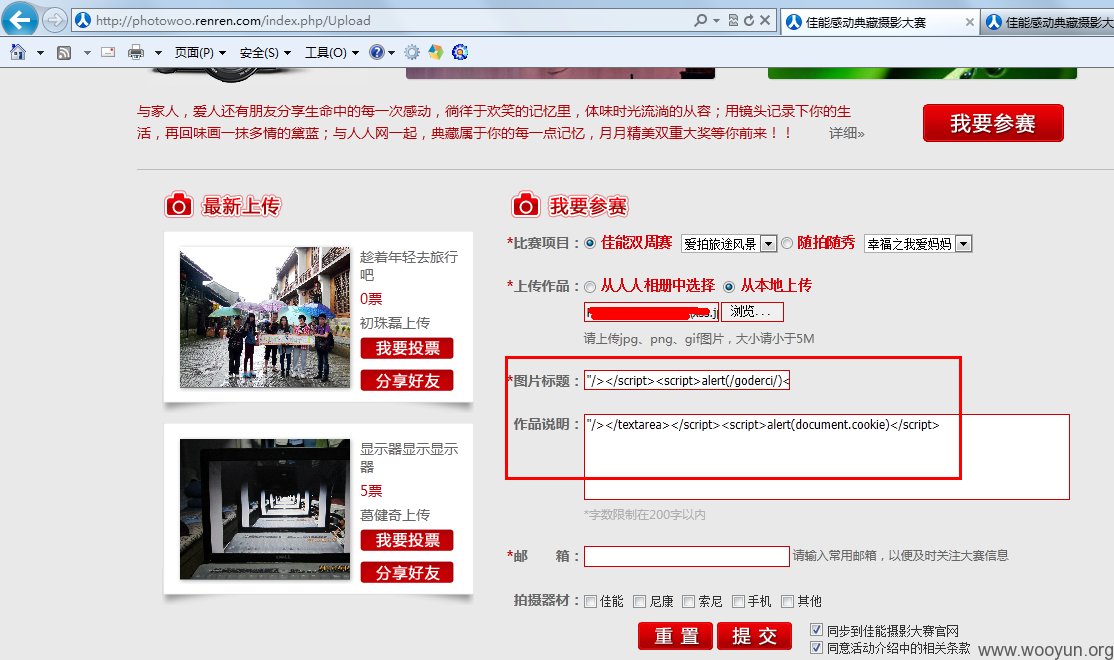Expand the Print dropdown arrow

158,53
